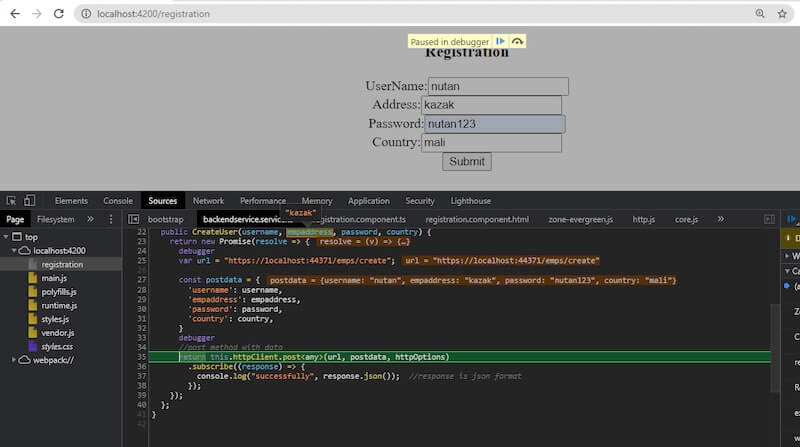The width and height of the screenshot is (800, 447).
Task: Open polyfills.js in the file tree
Action: pos(59,292)
